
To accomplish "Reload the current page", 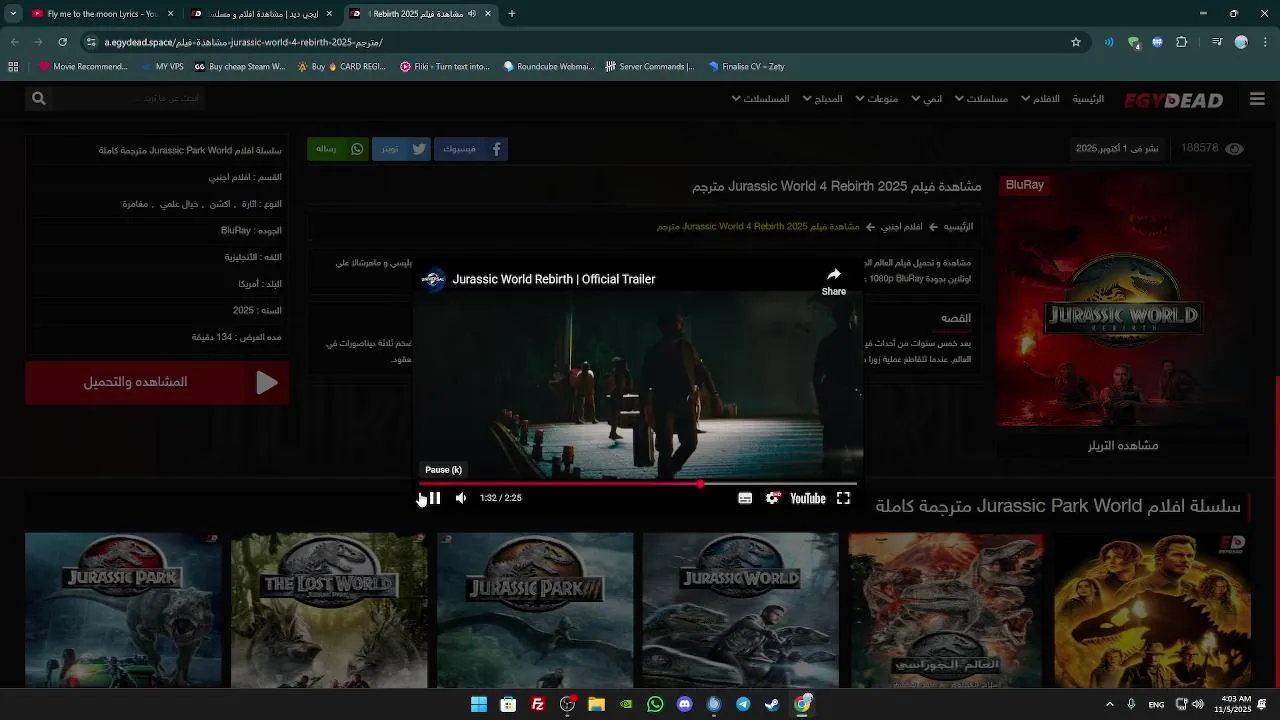I will tap(62, 42).
